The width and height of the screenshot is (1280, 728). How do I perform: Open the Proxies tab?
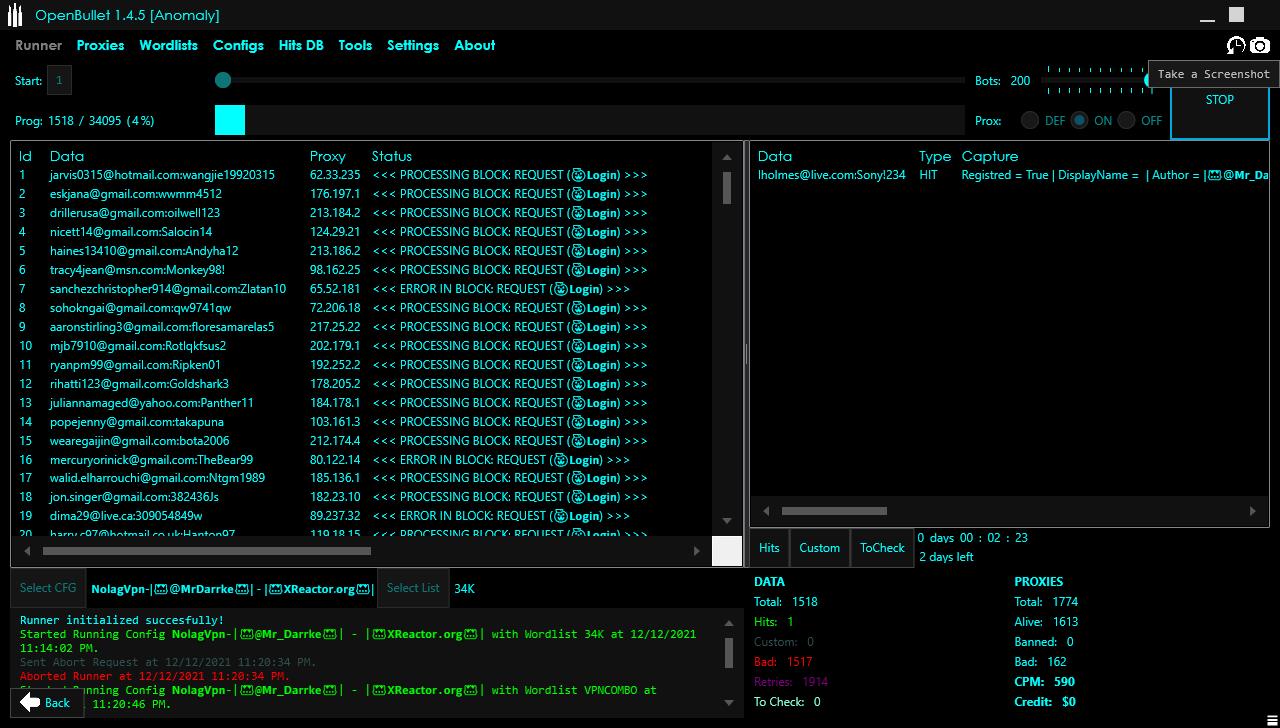tap(100, 45)
